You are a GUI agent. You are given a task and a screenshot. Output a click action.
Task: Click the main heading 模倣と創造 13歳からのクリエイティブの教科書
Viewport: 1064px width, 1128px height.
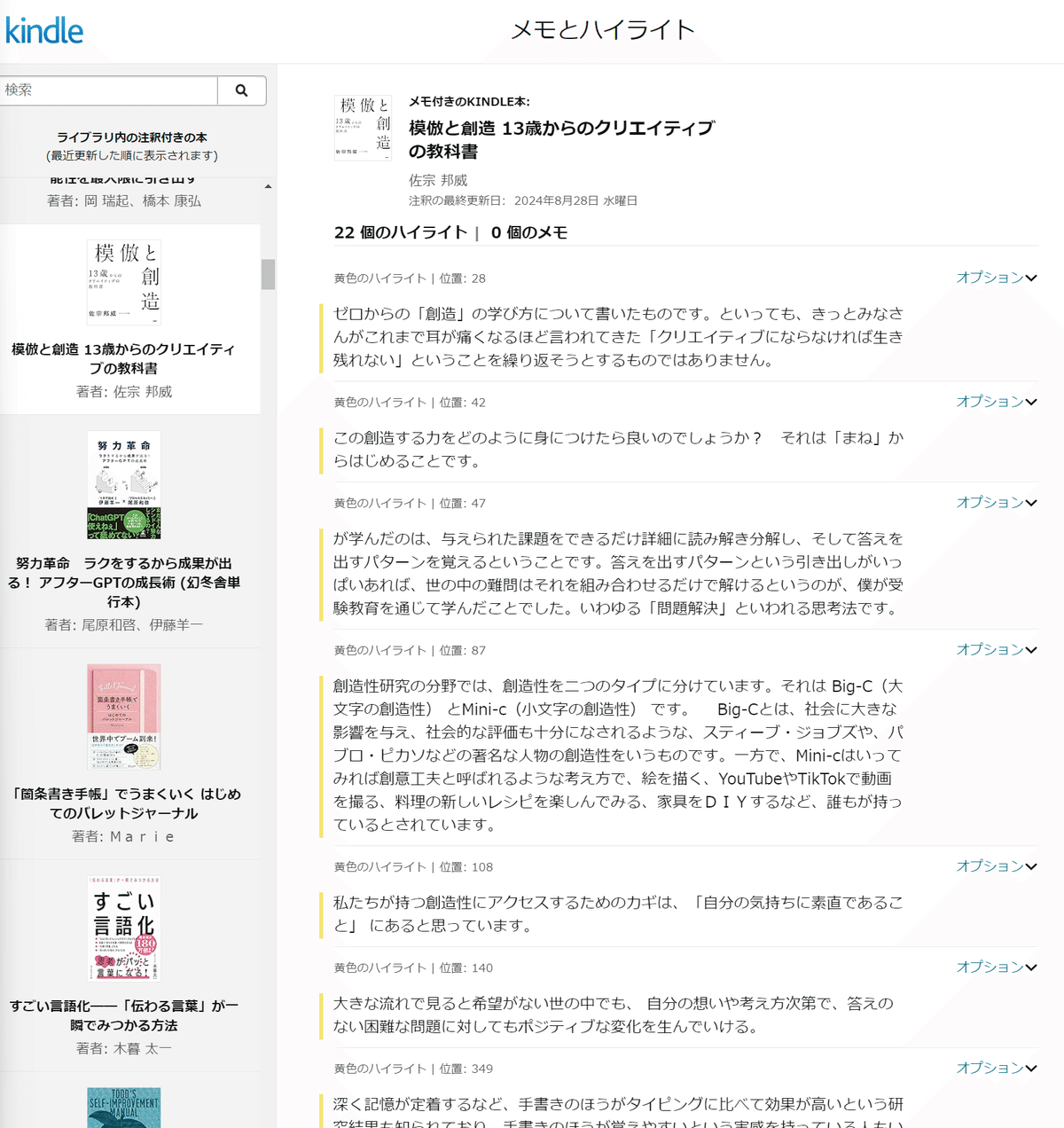561,139
